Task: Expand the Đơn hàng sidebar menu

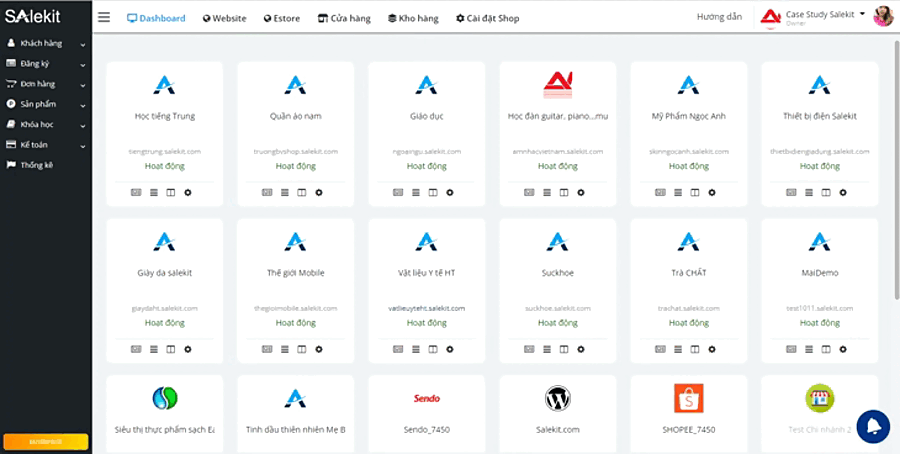Action: point(46,84)
